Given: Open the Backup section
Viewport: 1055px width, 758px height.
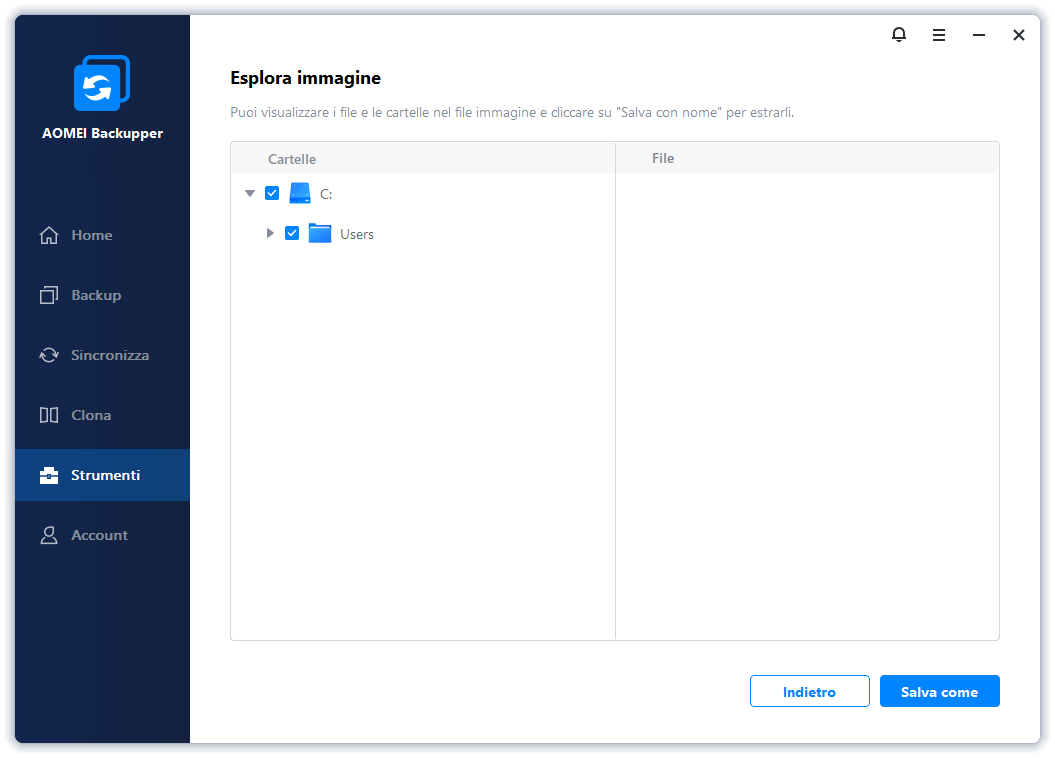Looking at the screenshot, I should (x=102, y=295).
